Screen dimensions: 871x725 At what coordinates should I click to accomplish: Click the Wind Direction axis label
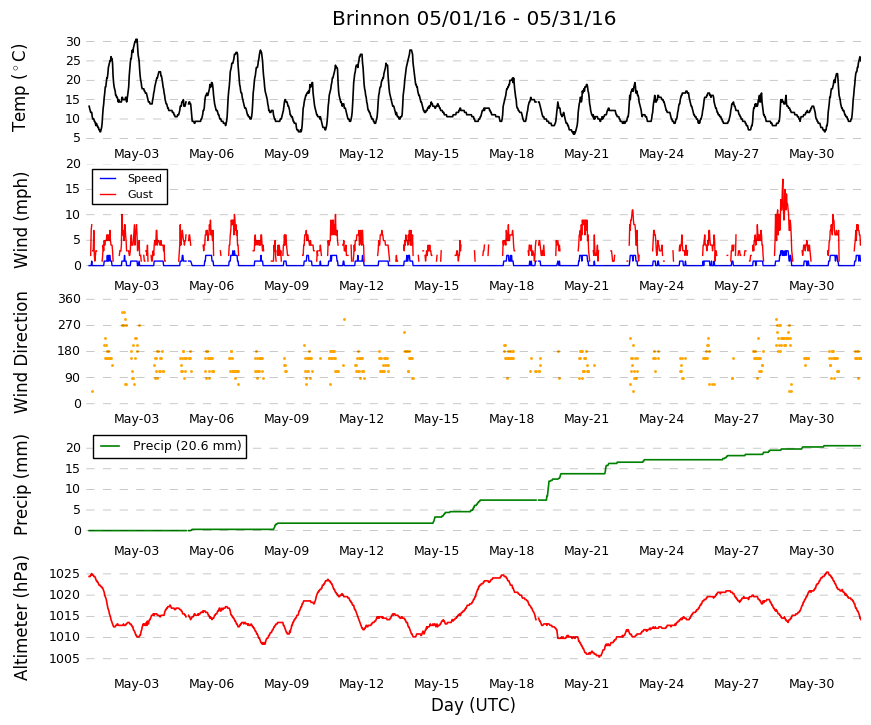20,352
